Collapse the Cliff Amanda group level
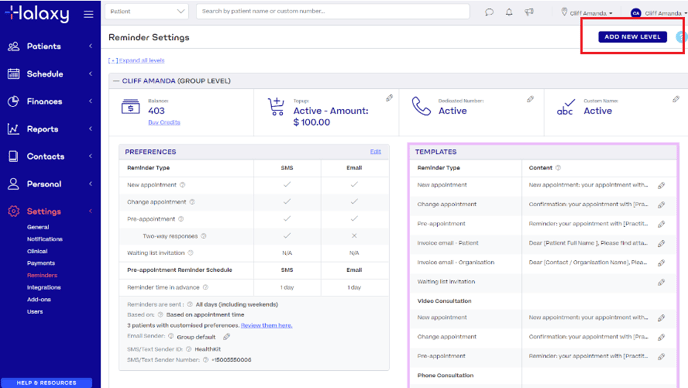Screen dimensions: 688x388 116,81
